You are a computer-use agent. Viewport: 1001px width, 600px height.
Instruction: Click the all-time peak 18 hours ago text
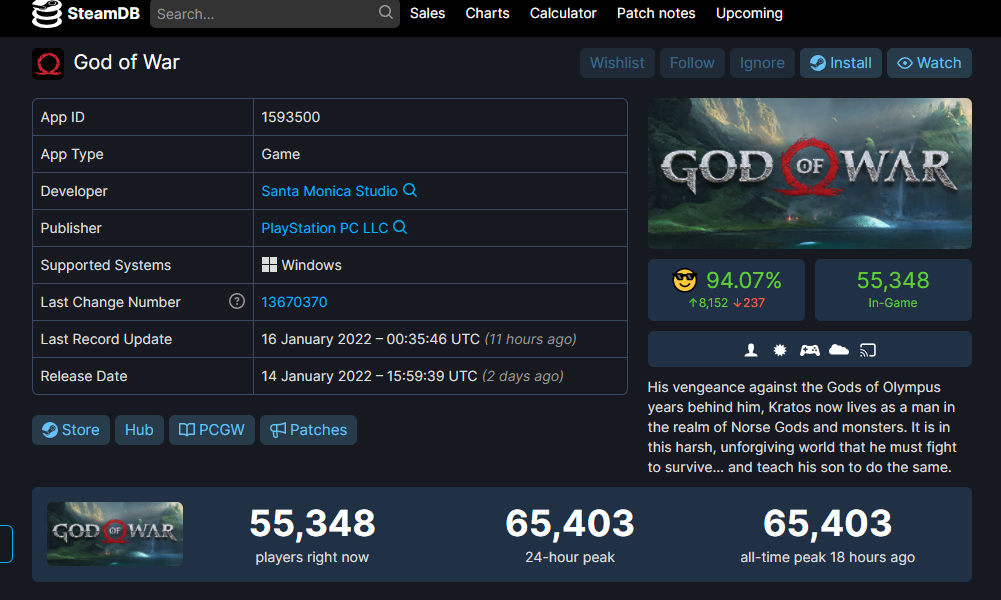pos(827,557)
